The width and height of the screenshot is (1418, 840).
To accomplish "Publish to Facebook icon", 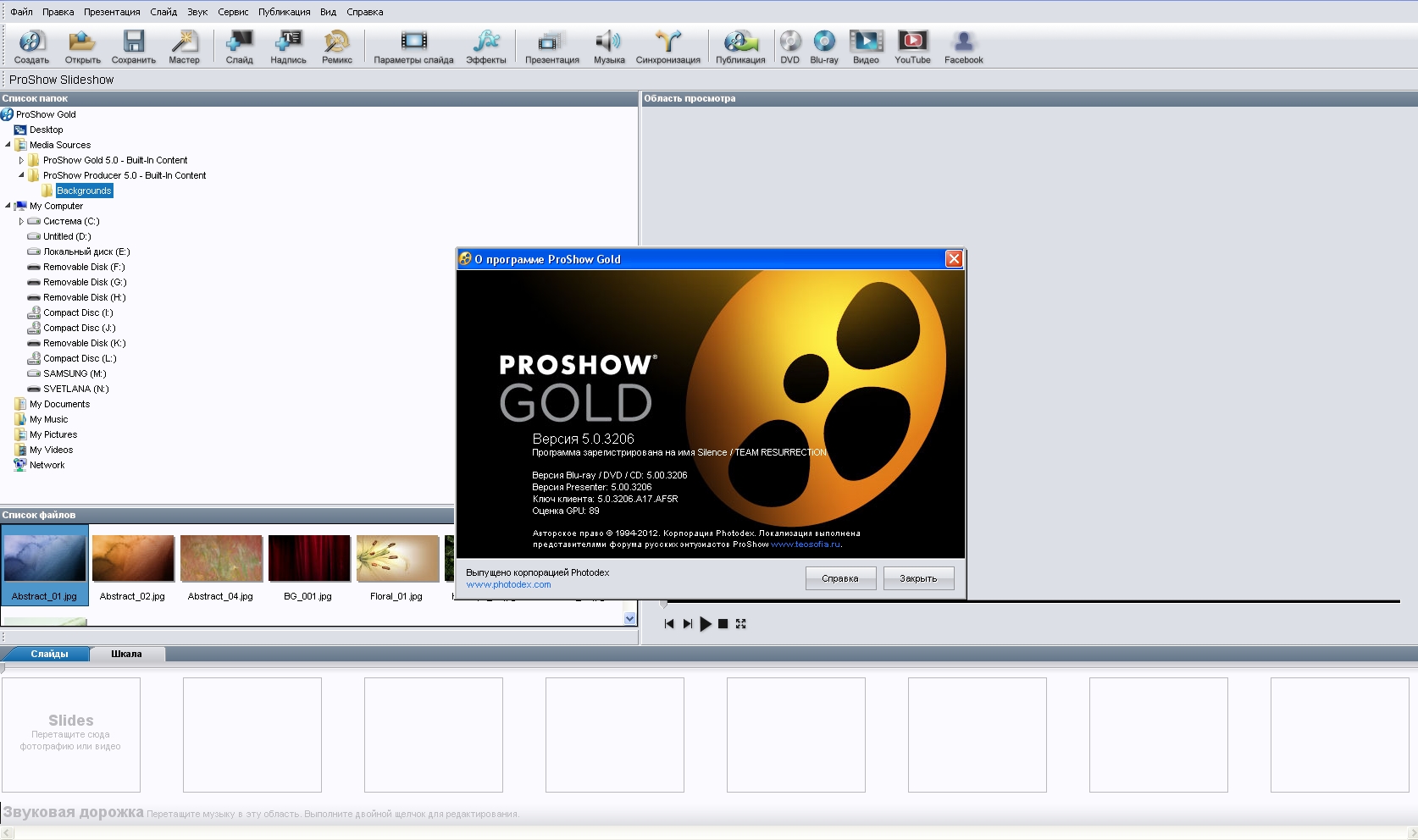I will point(964,47).
